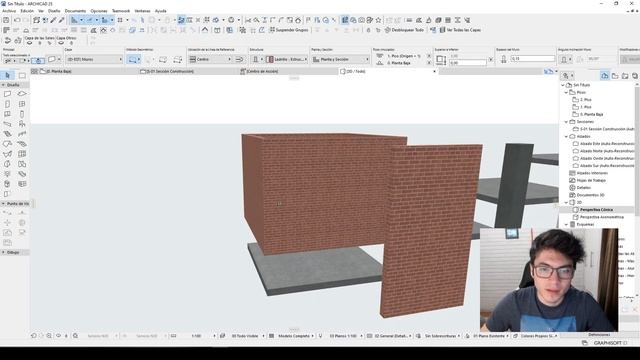Click the pick up parameters eyedropper
Screen dimensions: 640x360
coord(53,20)
